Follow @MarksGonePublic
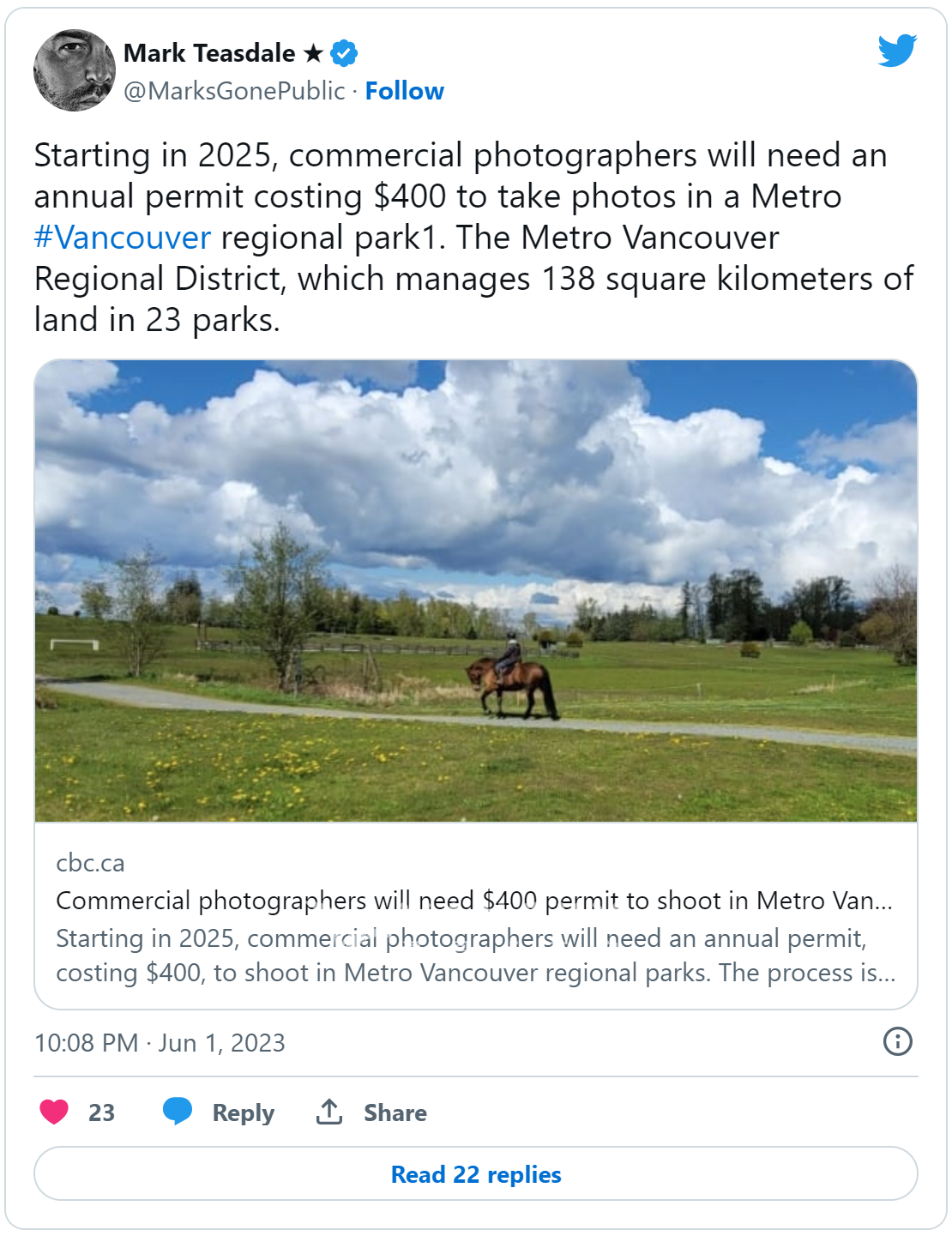The height and width of the screenshot is (1242, 952). point(405,91)
